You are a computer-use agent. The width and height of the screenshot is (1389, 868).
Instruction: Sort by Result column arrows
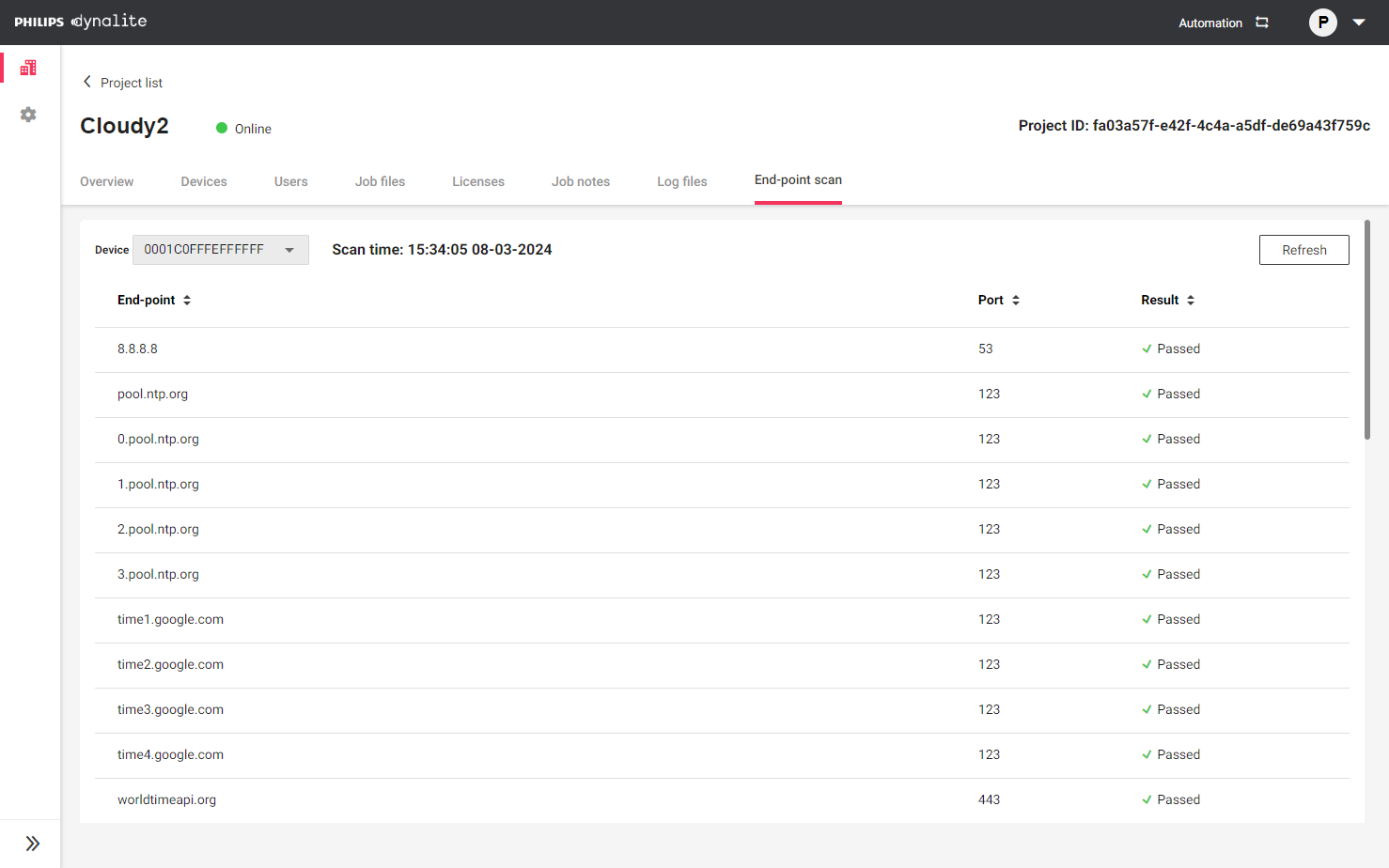(1191, 301)
